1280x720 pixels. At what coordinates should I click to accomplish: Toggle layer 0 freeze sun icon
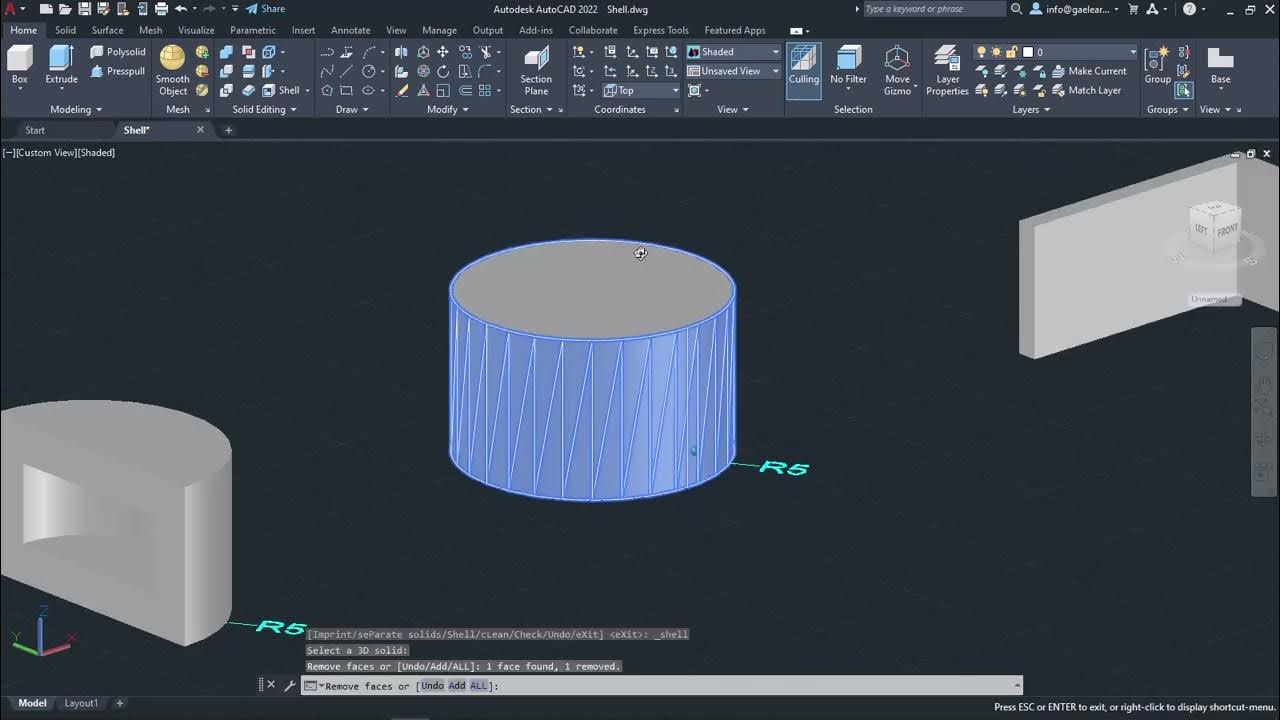(x=996, y=52)
